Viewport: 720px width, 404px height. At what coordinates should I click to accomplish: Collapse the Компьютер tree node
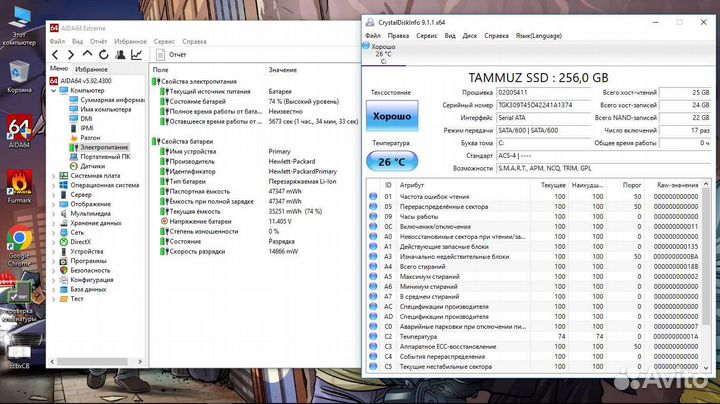click(x=54, y=90)
